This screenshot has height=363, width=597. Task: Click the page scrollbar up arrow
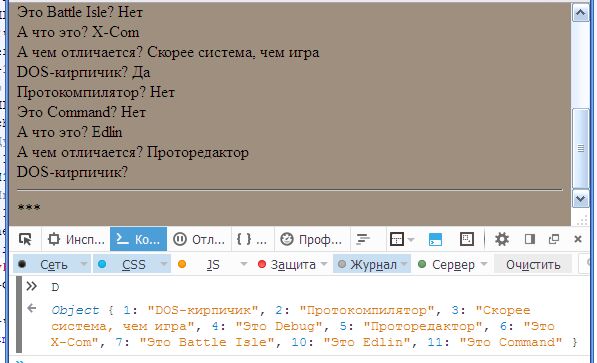click(x=580, y=13)
